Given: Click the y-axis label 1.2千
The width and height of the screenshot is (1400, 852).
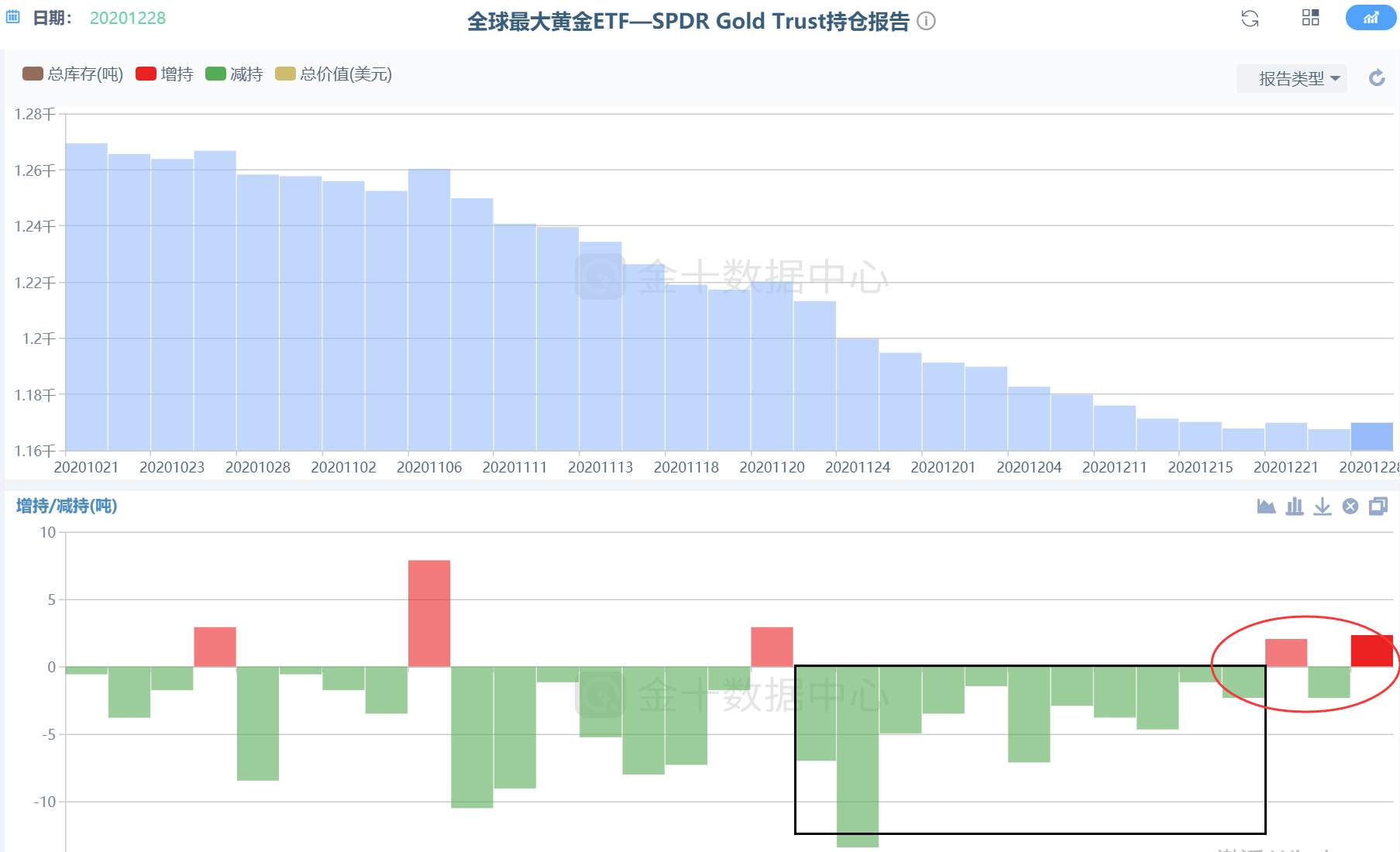Looking at the screenshot, I should click(39, 338).
